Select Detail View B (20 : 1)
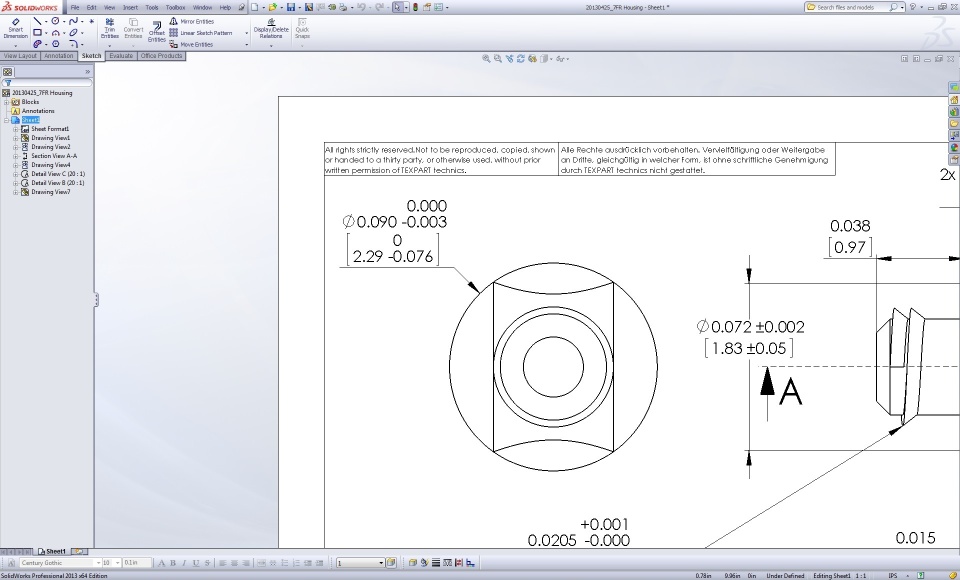This screenshot has width=960, height=580. [58, 183]
